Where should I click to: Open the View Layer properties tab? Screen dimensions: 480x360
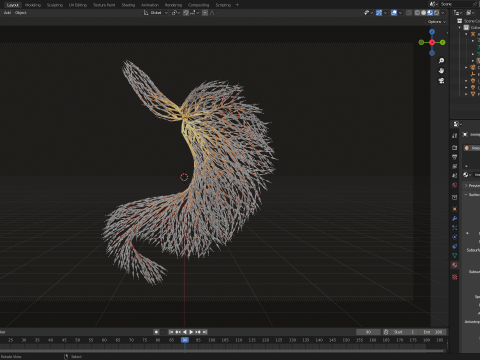(455, 166)
